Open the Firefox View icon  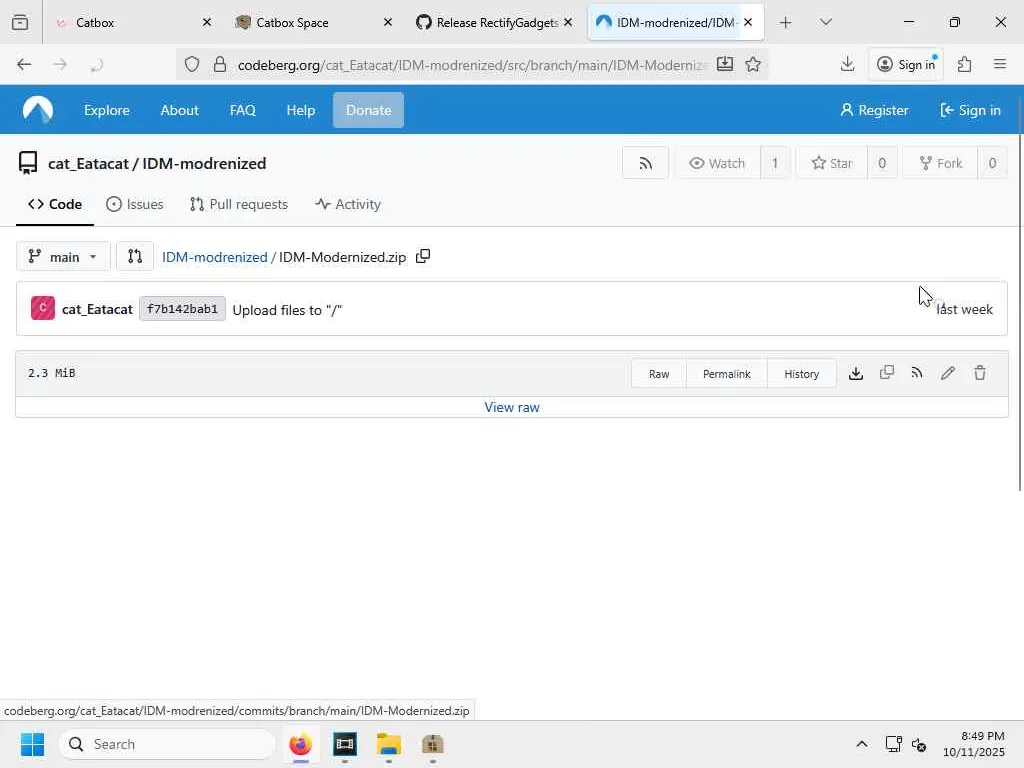tap(20, 22)
